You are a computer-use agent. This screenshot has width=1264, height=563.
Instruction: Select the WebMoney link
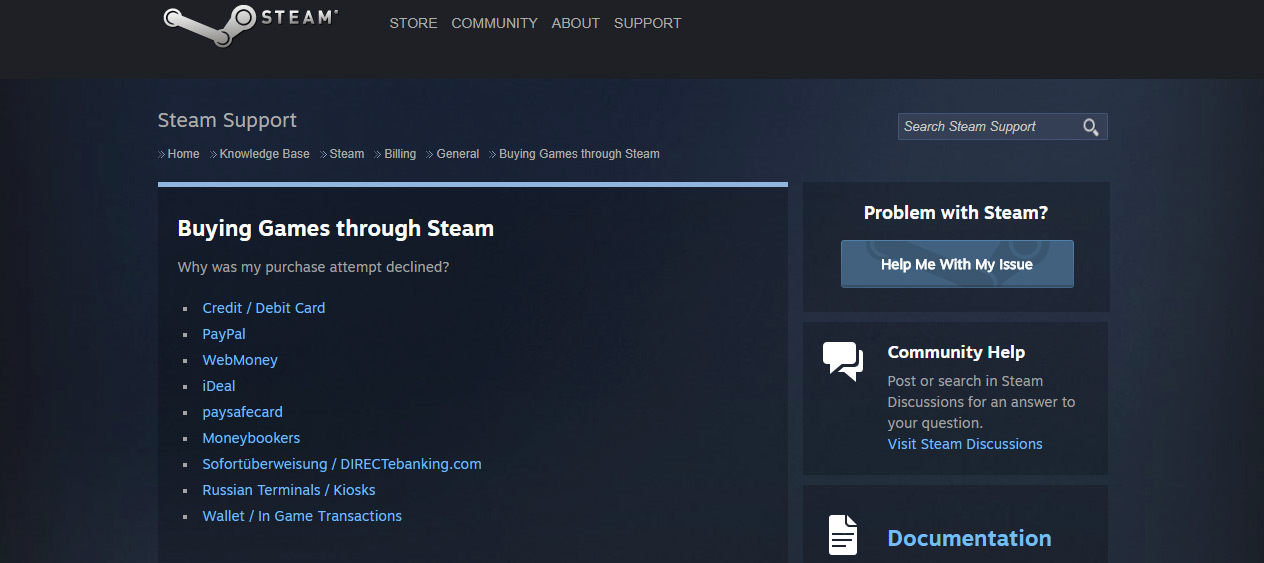click(240, 360)
